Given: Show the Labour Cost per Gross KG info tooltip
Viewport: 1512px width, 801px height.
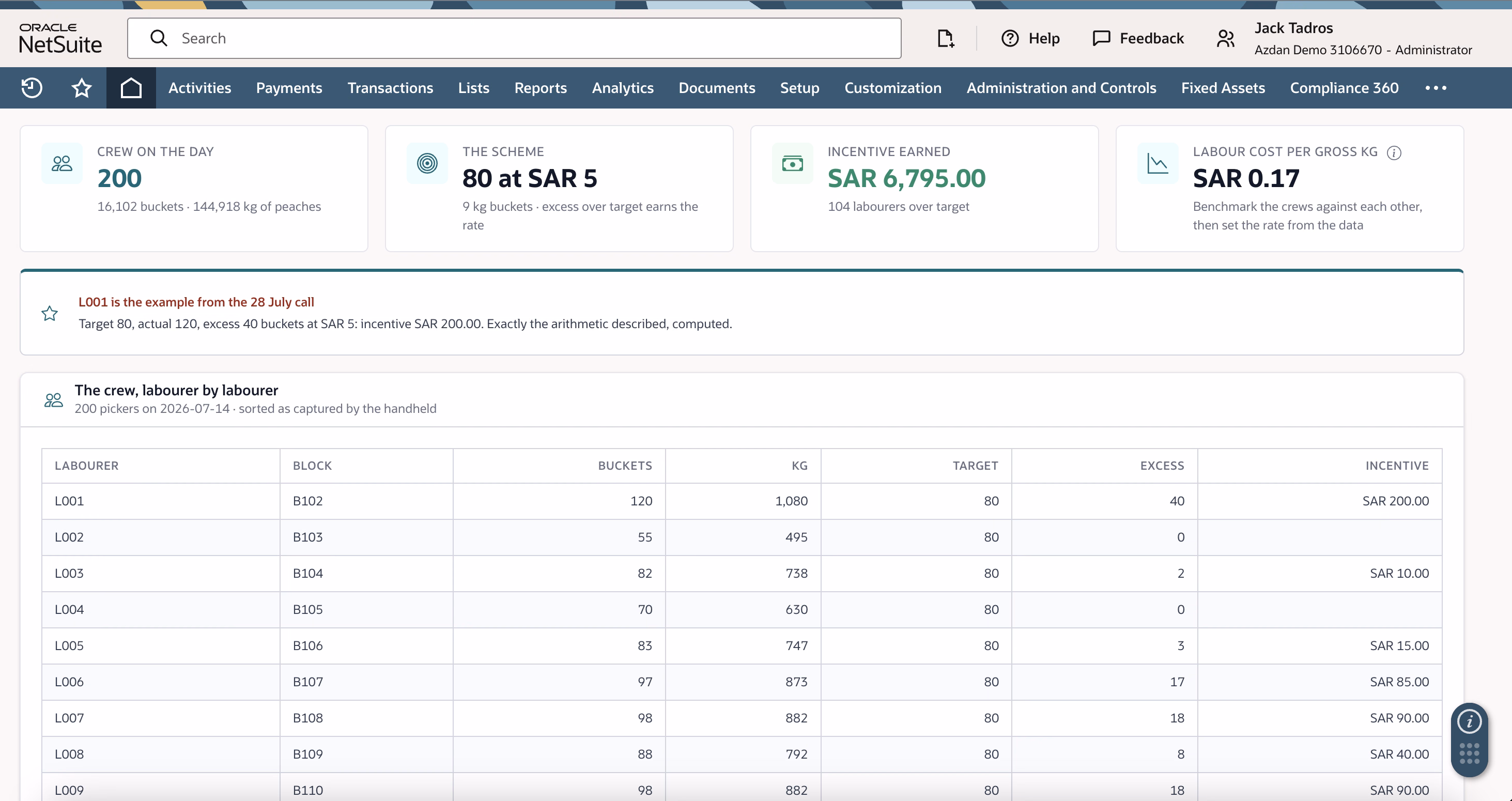Looking at the screenshot, I should (x=1394, y=152).
